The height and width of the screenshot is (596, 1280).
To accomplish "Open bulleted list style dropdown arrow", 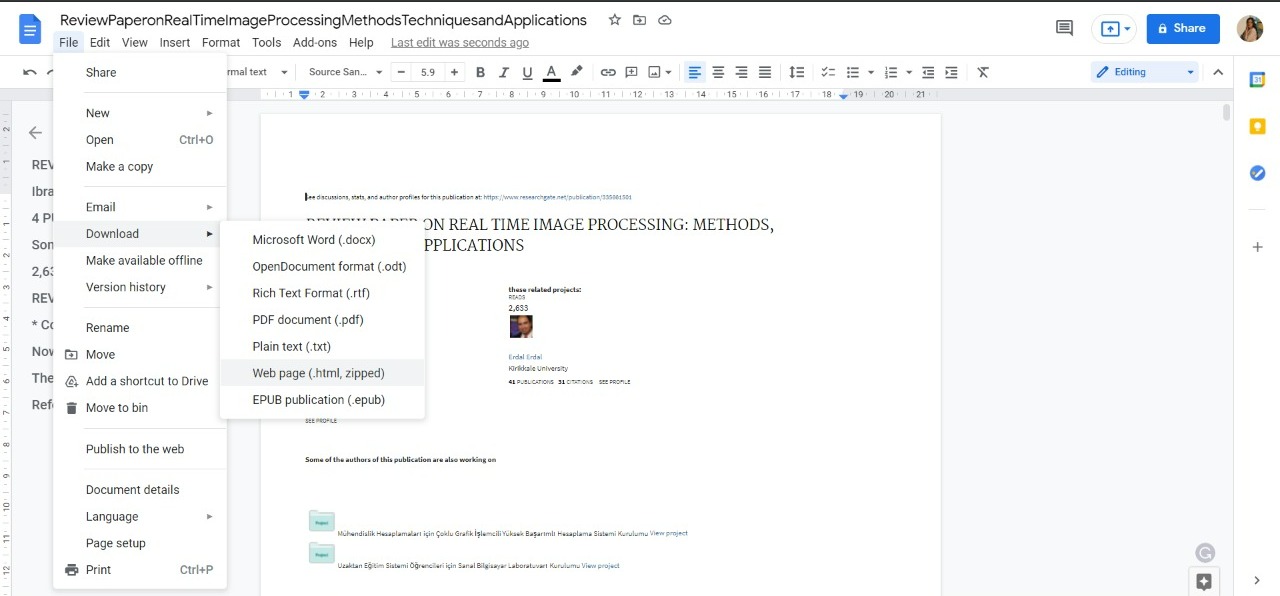I will tap(870, 72).
